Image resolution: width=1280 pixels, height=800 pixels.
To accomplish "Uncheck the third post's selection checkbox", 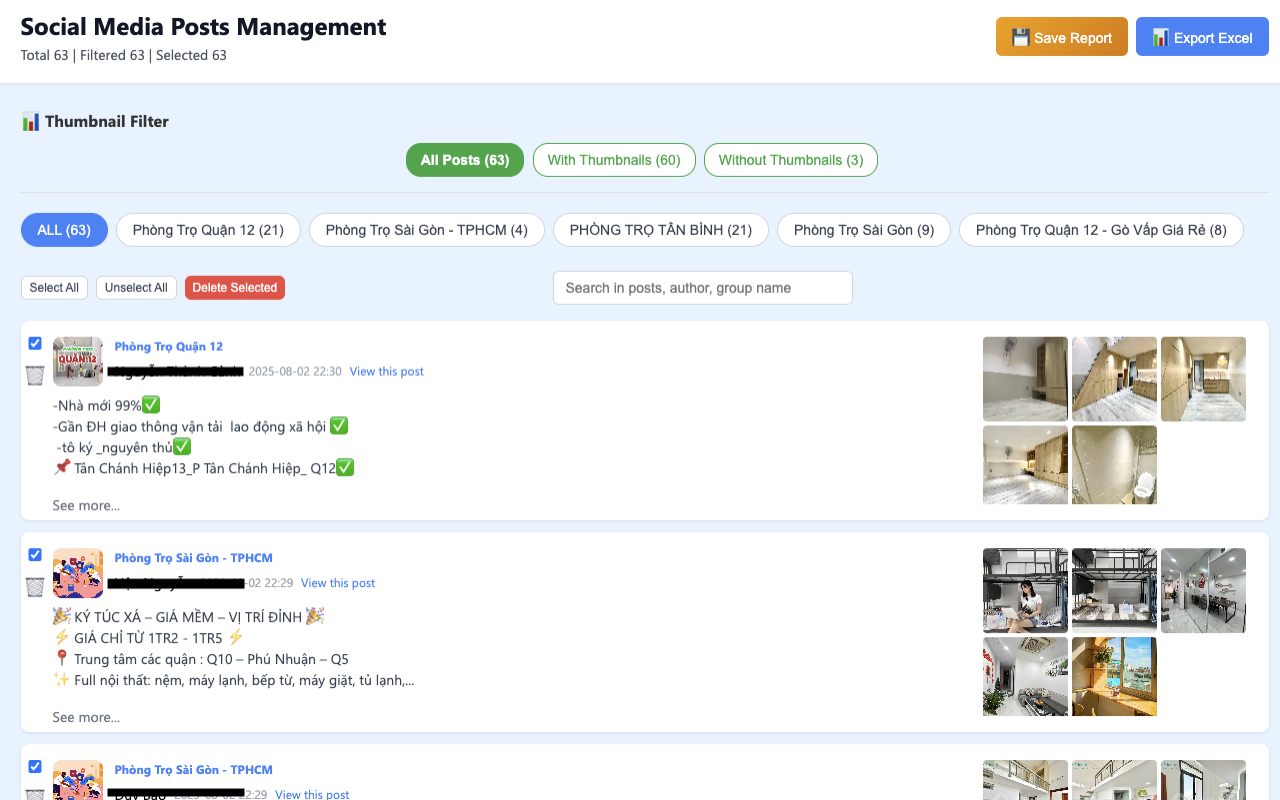I will [35, 766].
